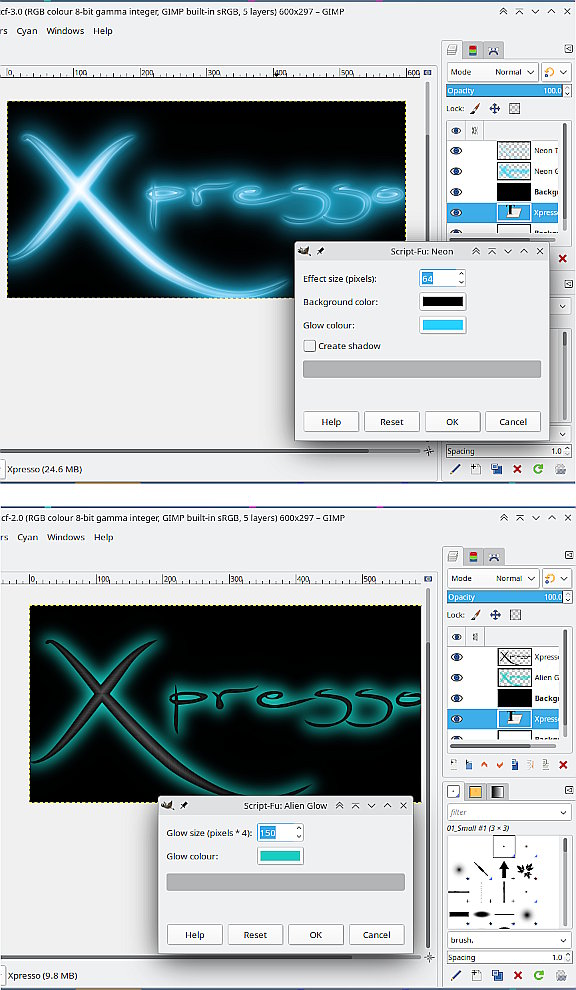Switch to the Paths tab in top window
The image size is (576, 990).
click(x=494, y=50)
